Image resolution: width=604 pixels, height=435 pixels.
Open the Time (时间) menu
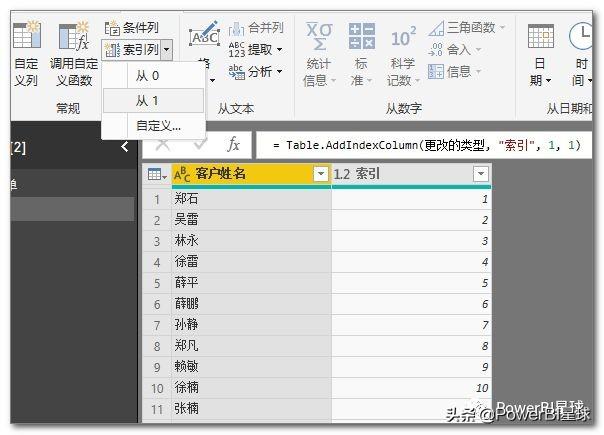tap(581, 55)
